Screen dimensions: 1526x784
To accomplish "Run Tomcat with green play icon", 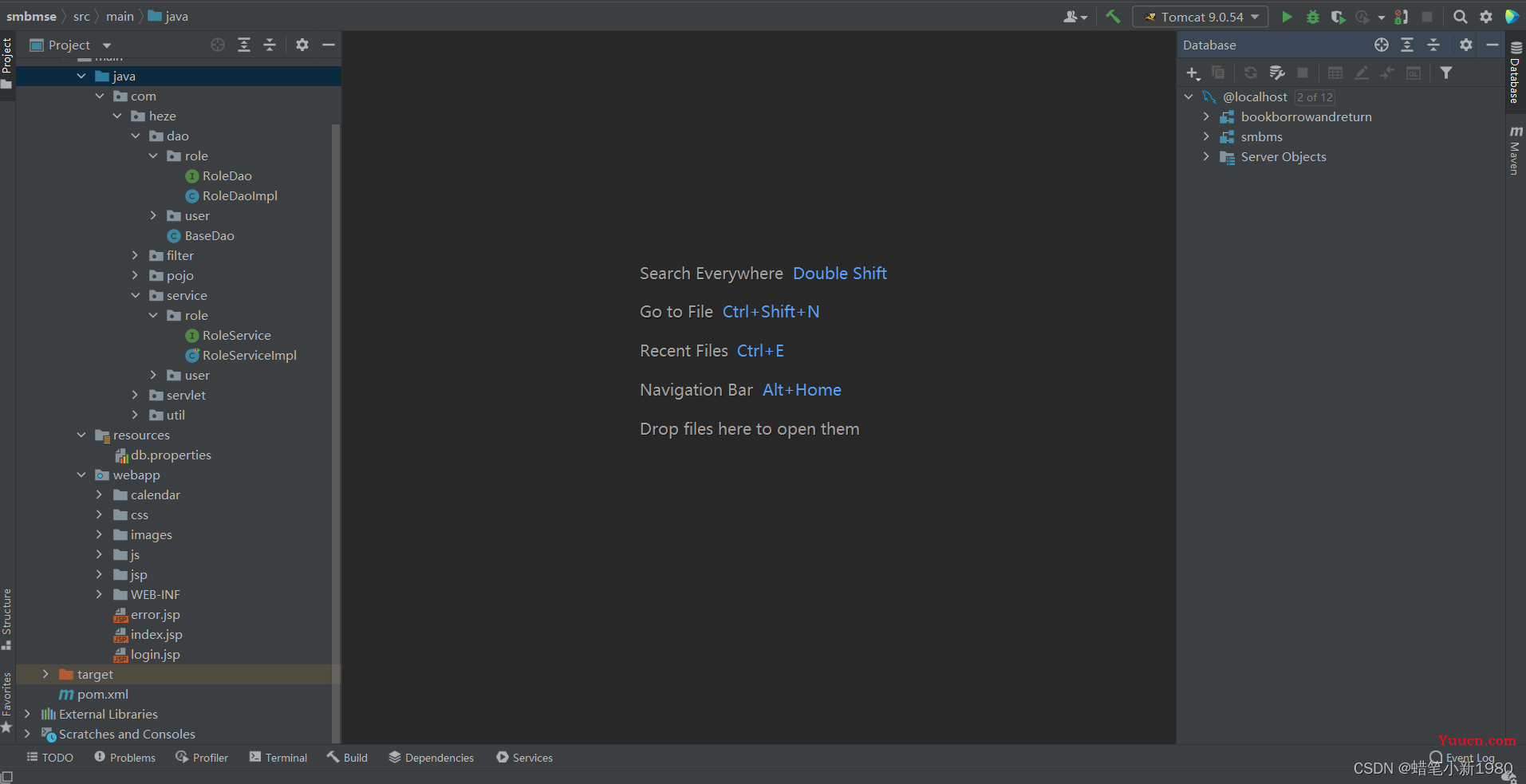I will click(x=1287, y=16).
